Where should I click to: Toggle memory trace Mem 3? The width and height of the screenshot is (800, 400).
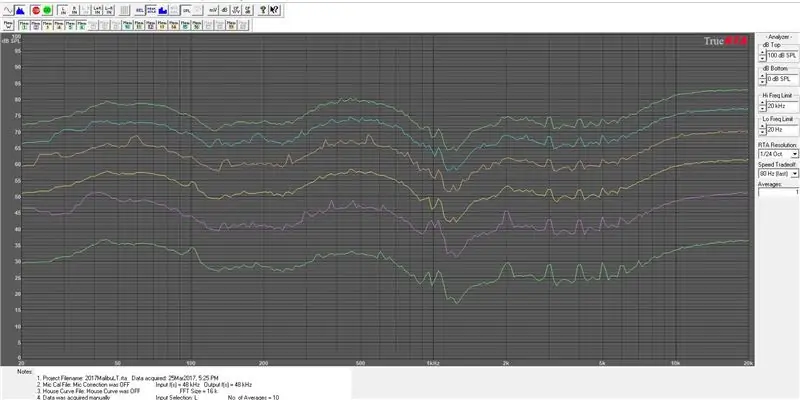(47, 25)
